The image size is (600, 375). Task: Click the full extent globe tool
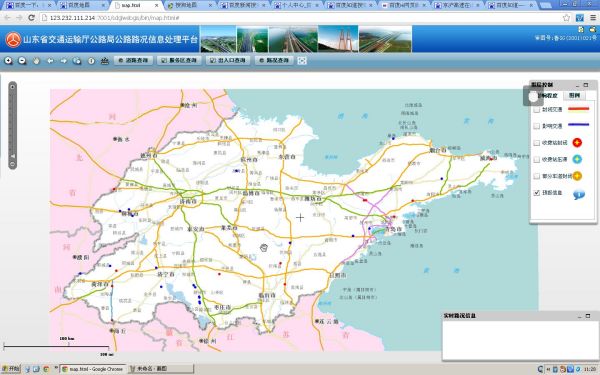pos(77,61)
